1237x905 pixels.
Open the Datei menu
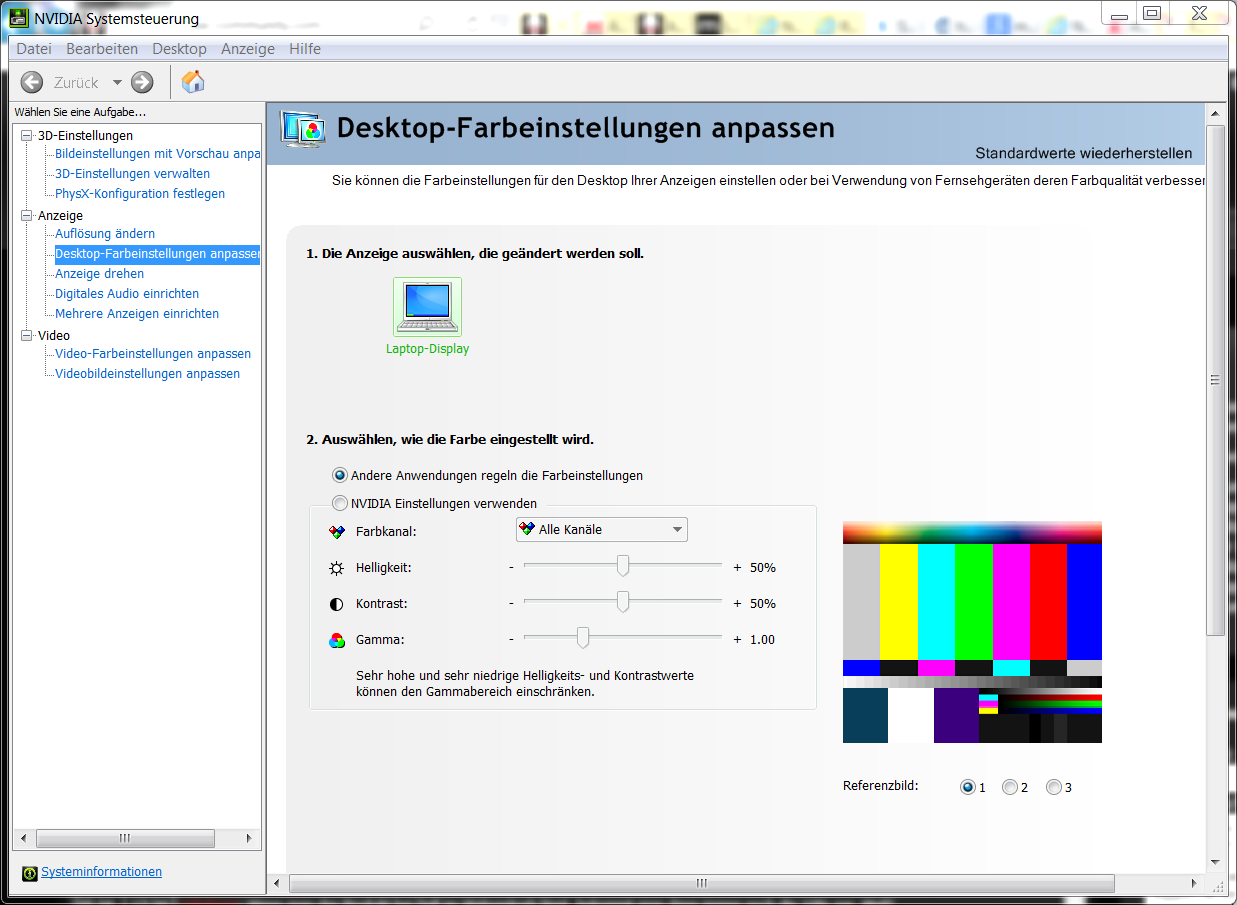tap(34, 49)
